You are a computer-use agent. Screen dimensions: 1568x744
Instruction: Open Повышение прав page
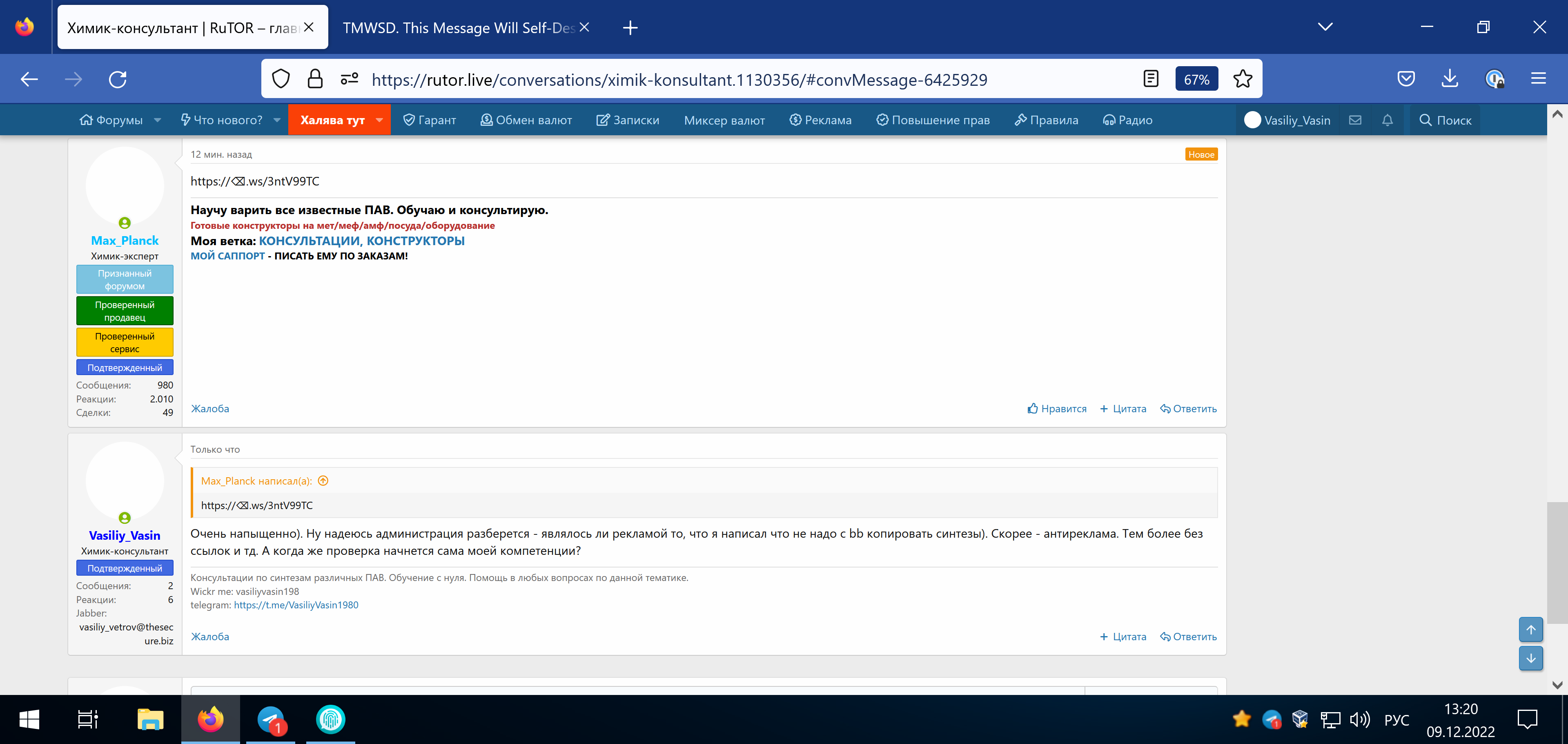pos(933,120)
